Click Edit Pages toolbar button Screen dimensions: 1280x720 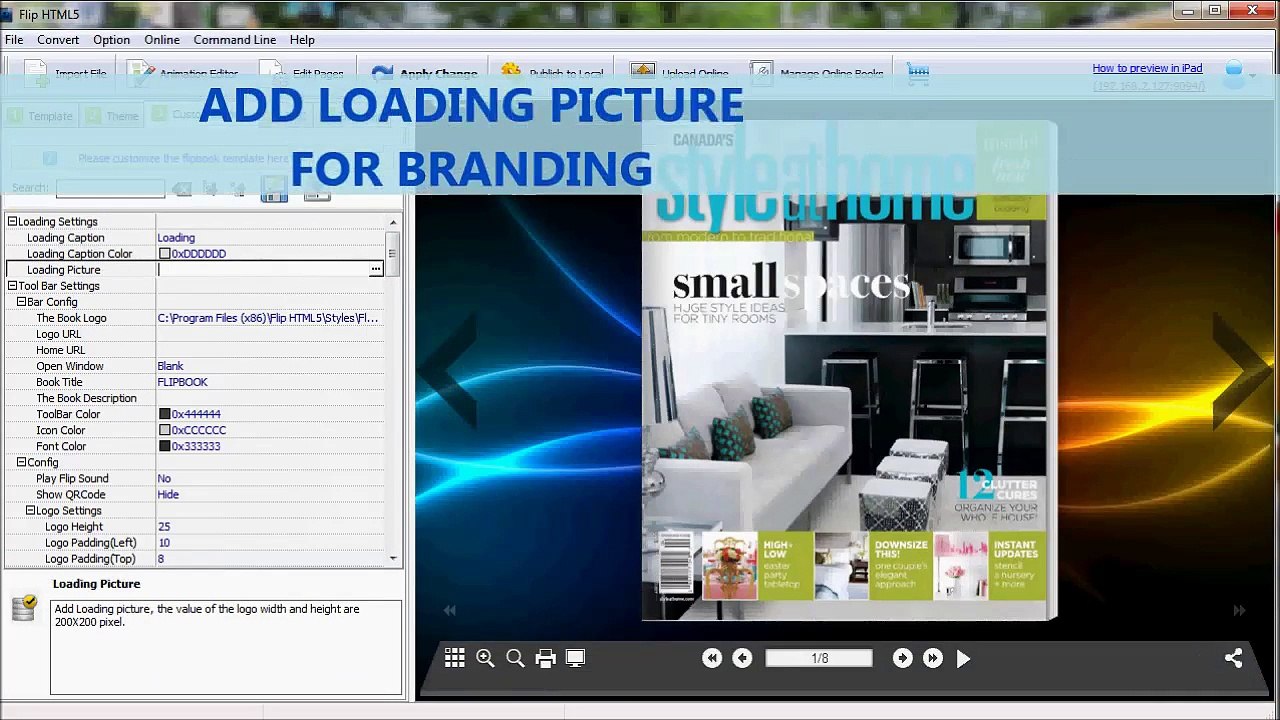tap(304, 72)
